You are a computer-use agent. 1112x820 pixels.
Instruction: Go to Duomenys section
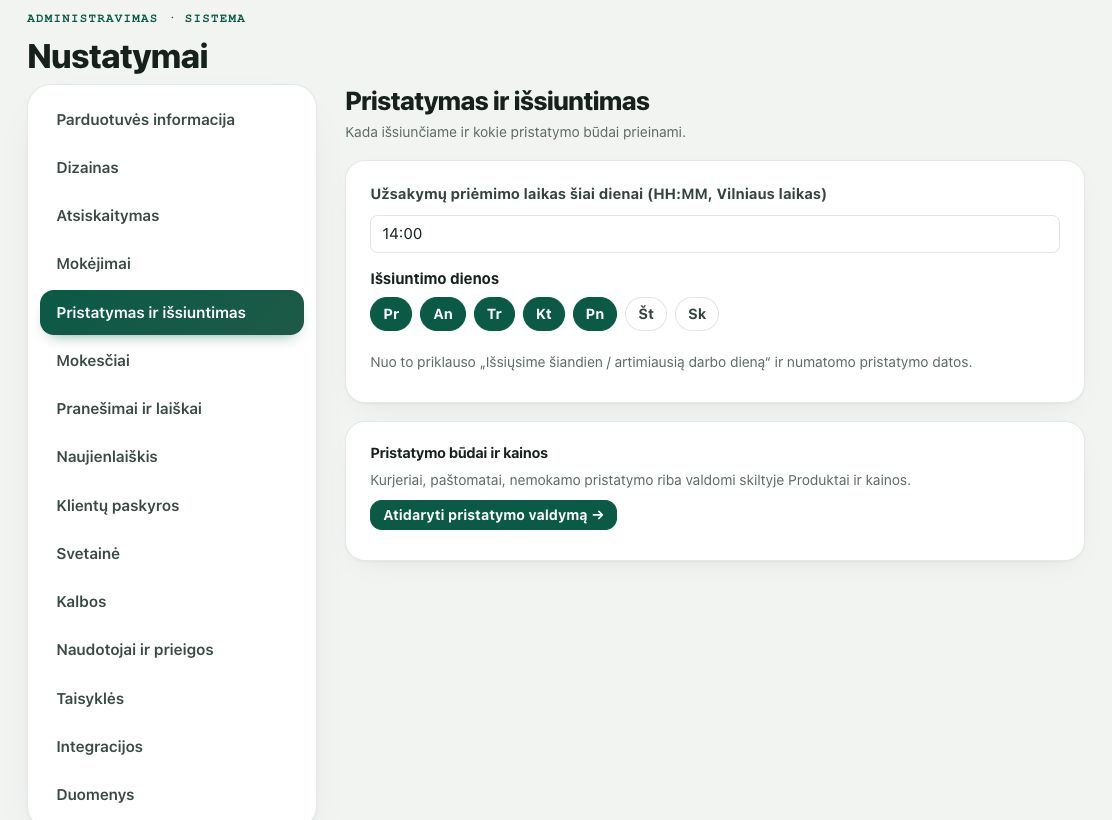[x=172, y=794]
